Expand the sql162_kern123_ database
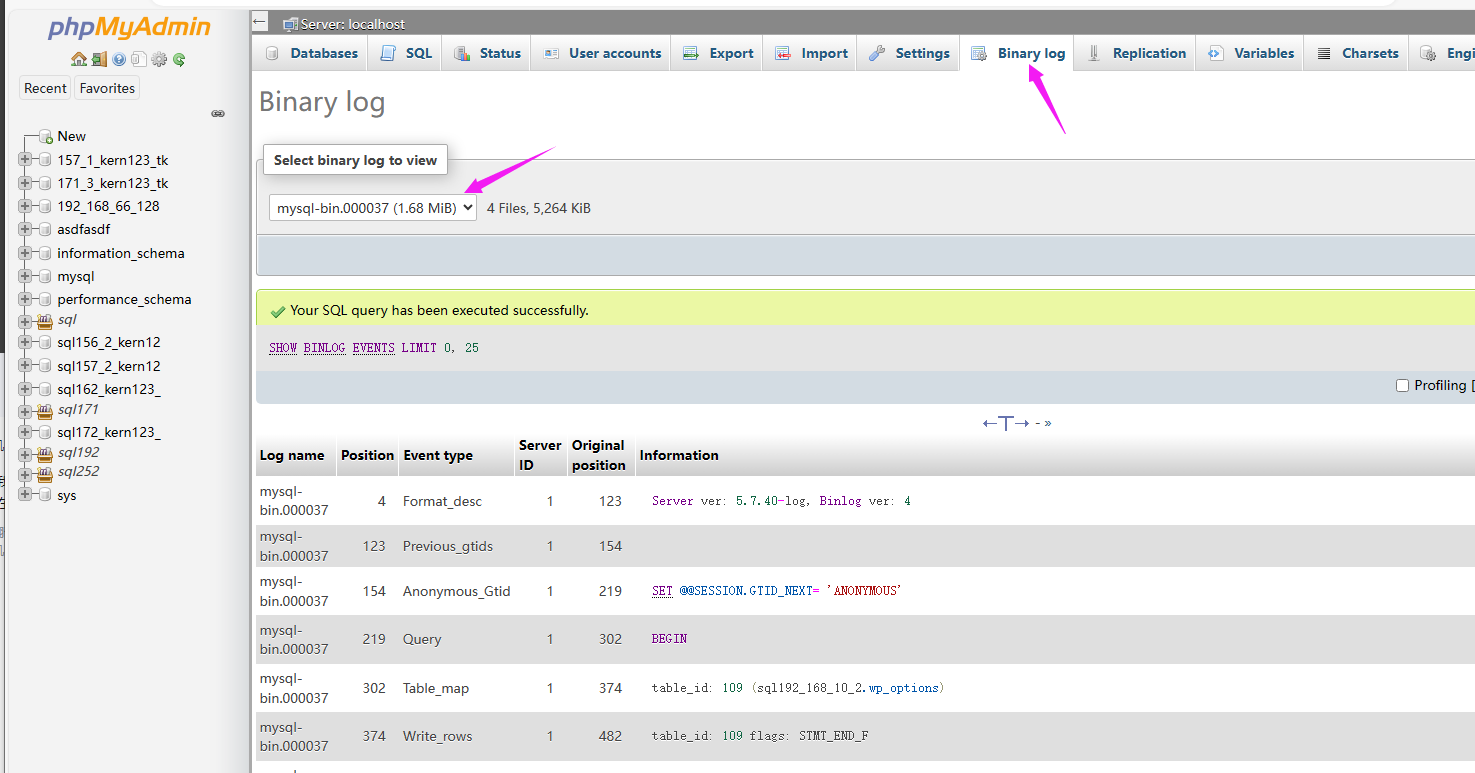Viewport: 1475px width, 773px height. click(x=25, y=389)
